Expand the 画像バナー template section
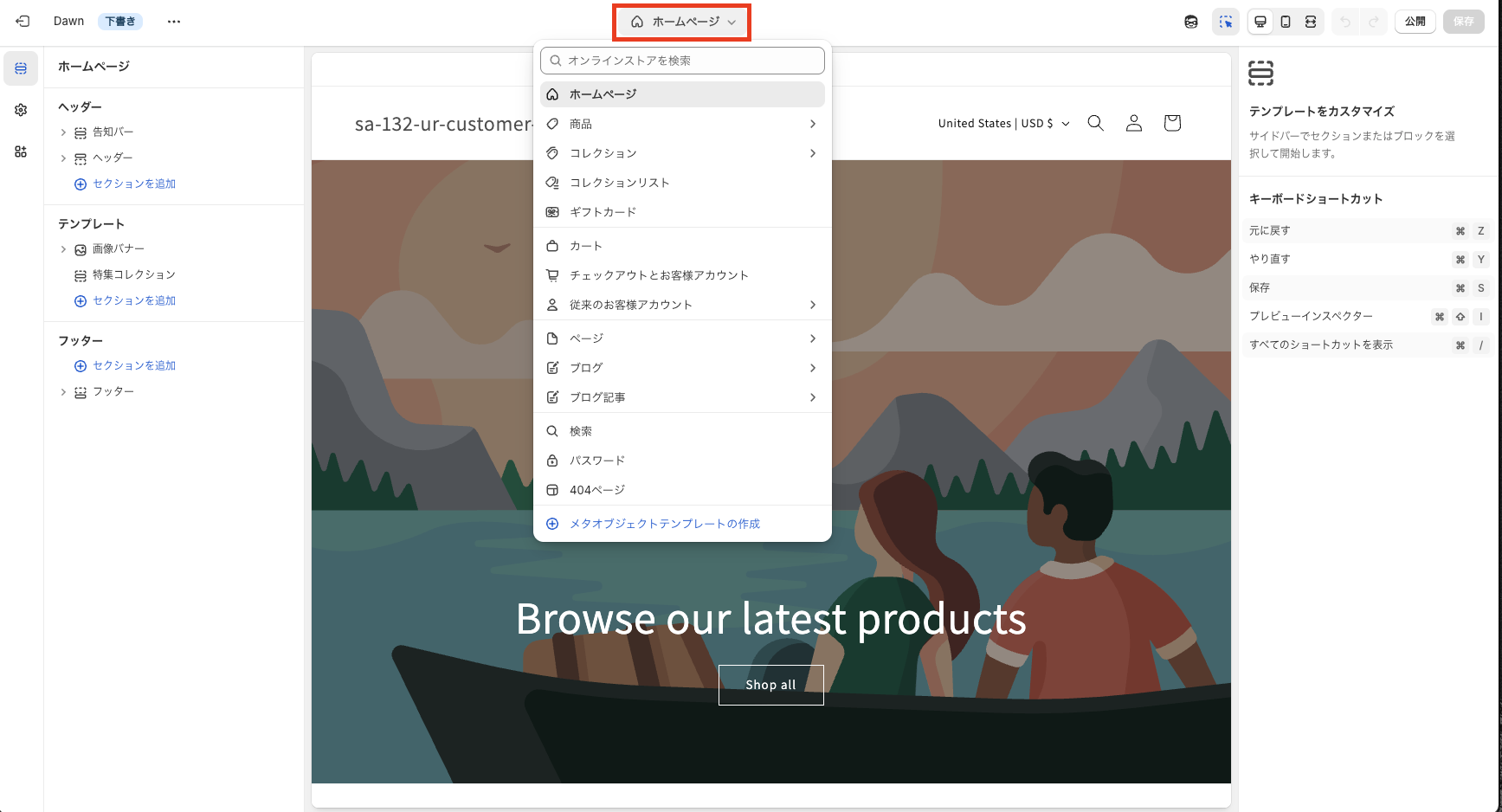The height and width of the screenshot is (812, 1502). pos(63,249)
